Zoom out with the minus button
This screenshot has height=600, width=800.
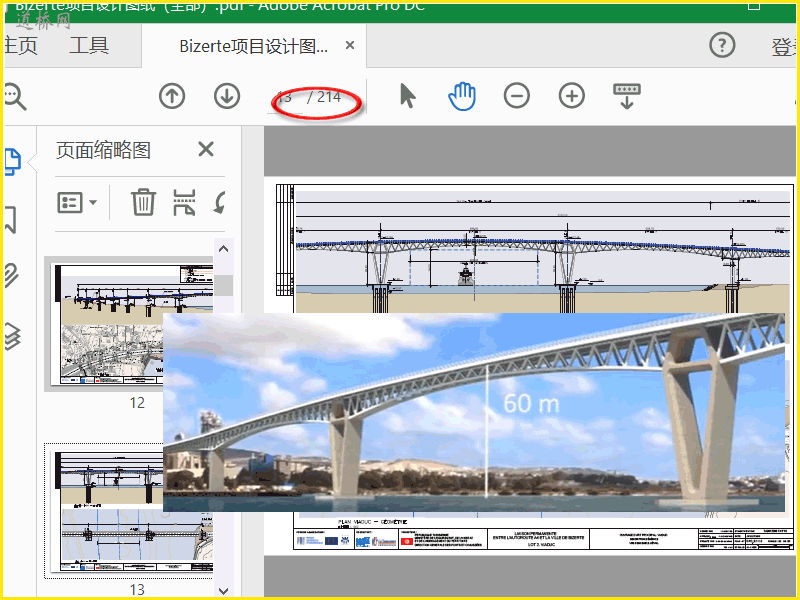pyautogui.click(x=517, y=96)
